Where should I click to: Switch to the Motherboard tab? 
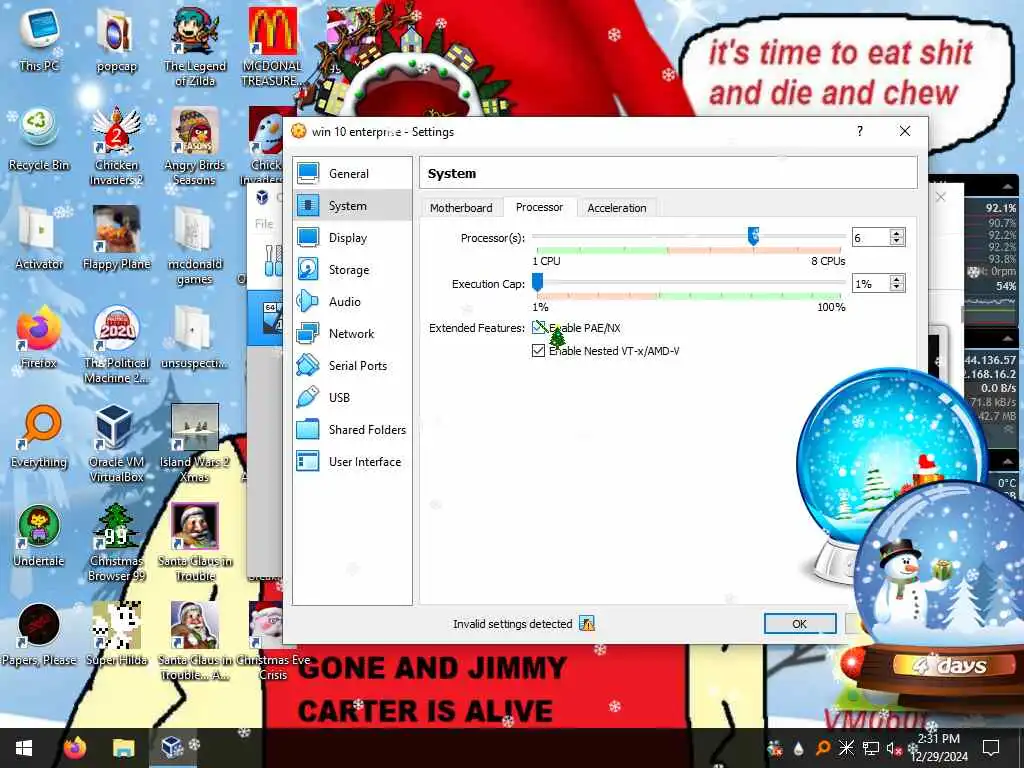pos(461,208)
